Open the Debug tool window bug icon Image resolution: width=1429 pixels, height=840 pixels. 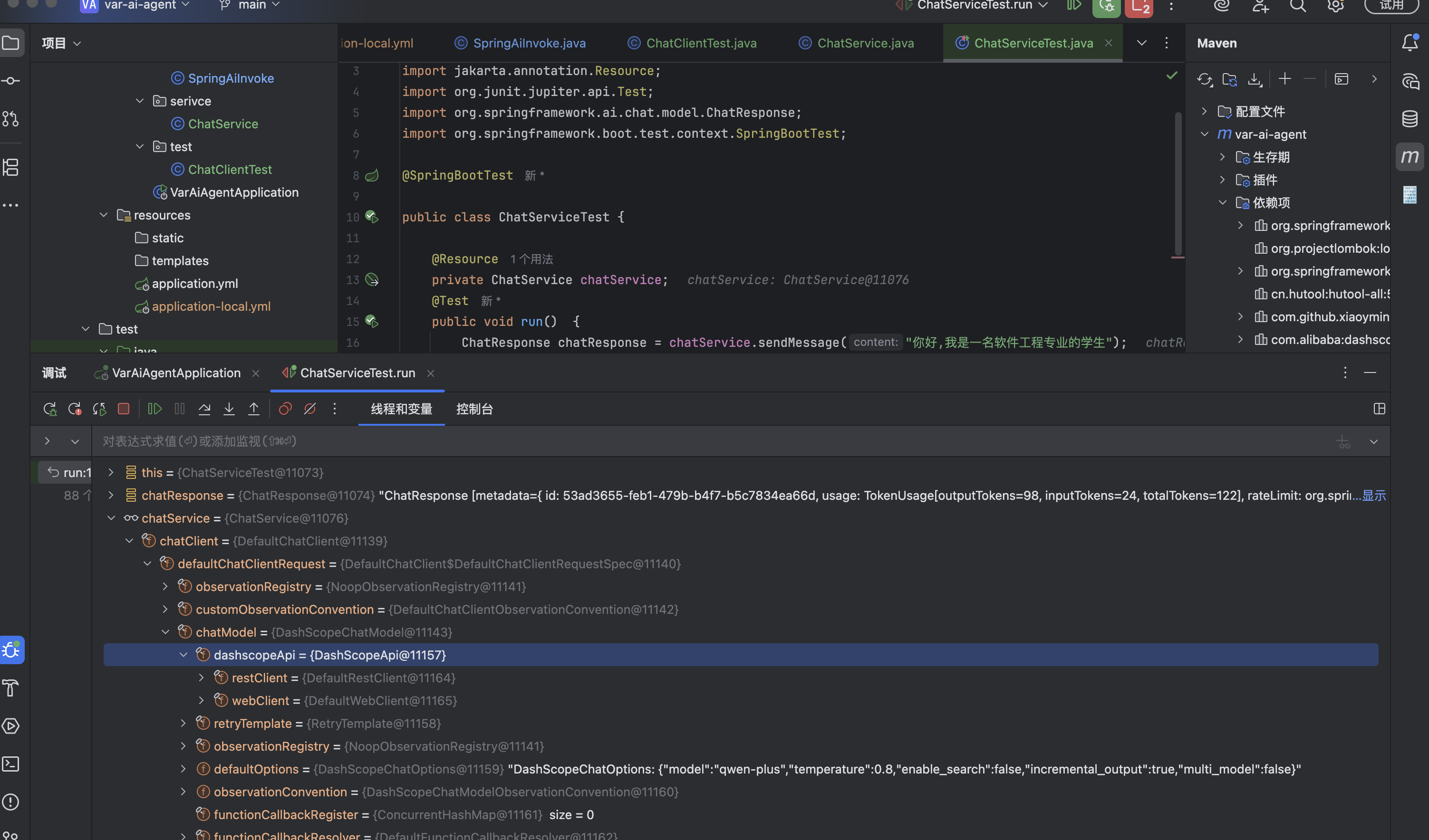(11, 650)
